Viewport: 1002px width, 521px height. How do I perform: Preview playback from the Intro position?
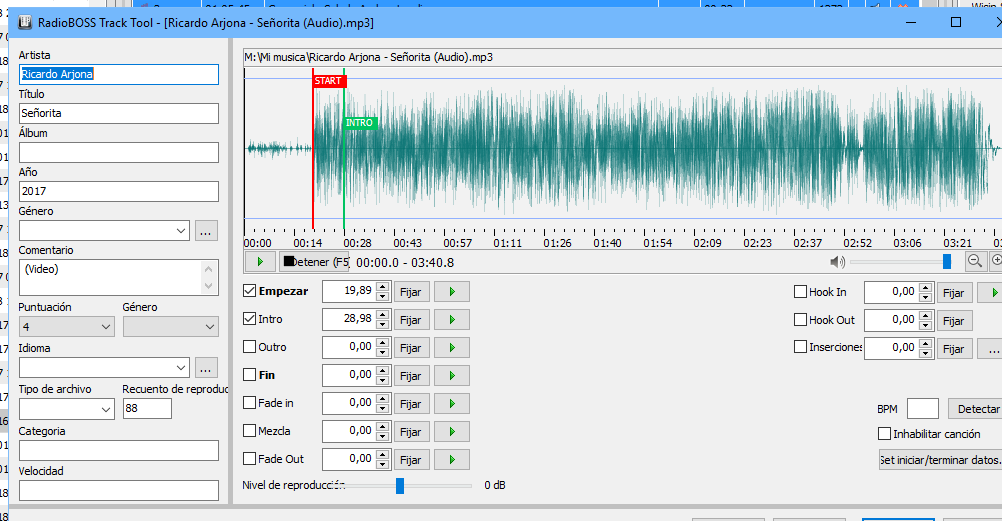452,320
